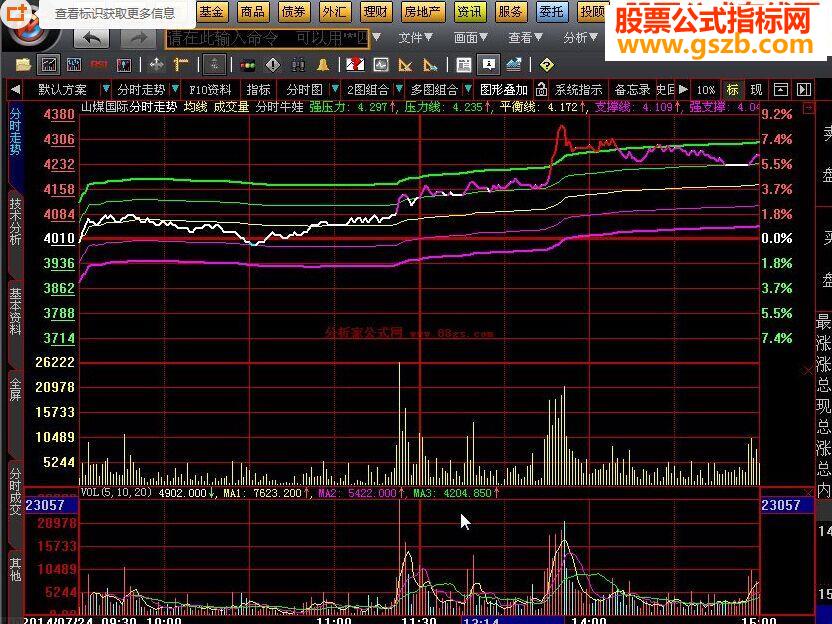
Task: Toggle the 10% scale button
Action: click(706, 89)
